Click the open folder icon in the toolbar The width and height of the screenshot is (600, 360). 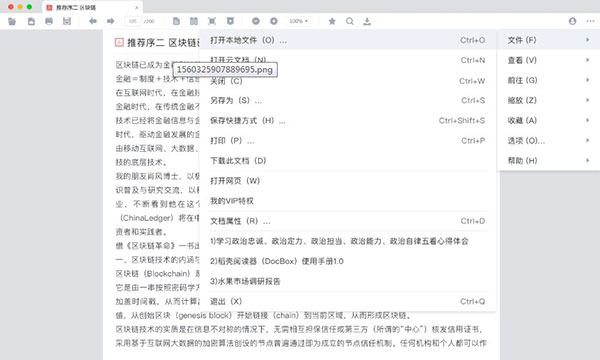pyautogui.click(x=12, y=21)
